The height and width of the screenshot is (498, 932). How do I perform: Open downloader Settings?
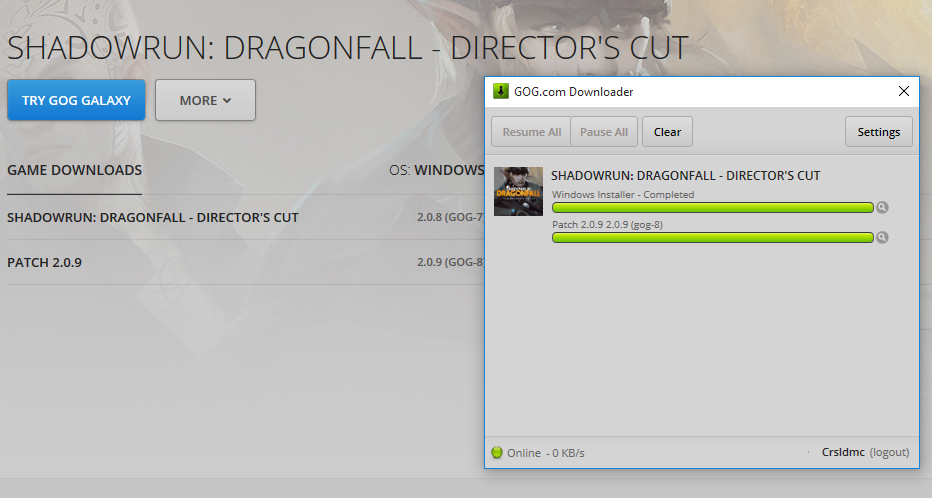(879, 132)
